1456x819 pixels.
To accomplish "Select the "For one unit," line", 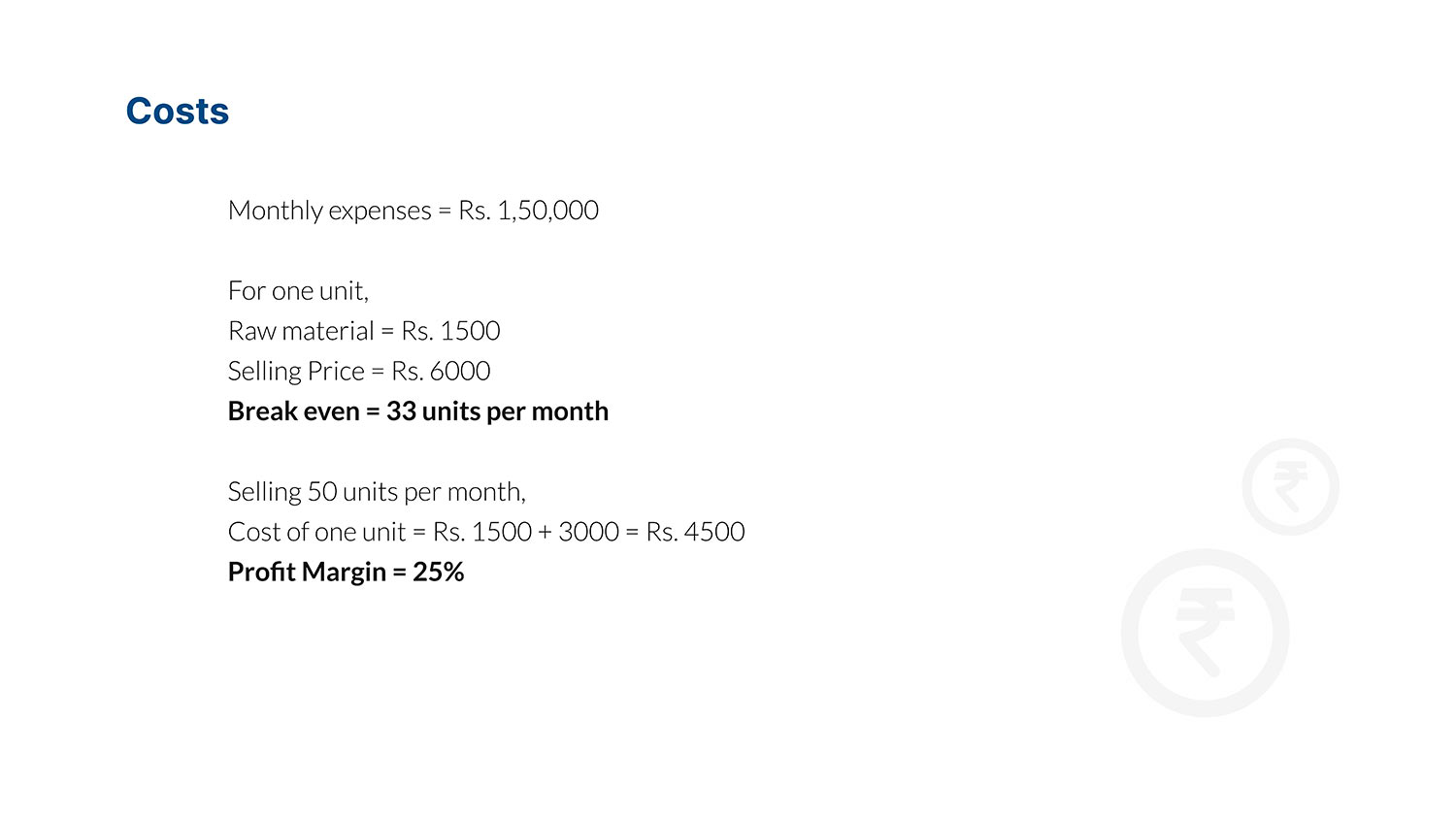I will click(x=298, y=291).
